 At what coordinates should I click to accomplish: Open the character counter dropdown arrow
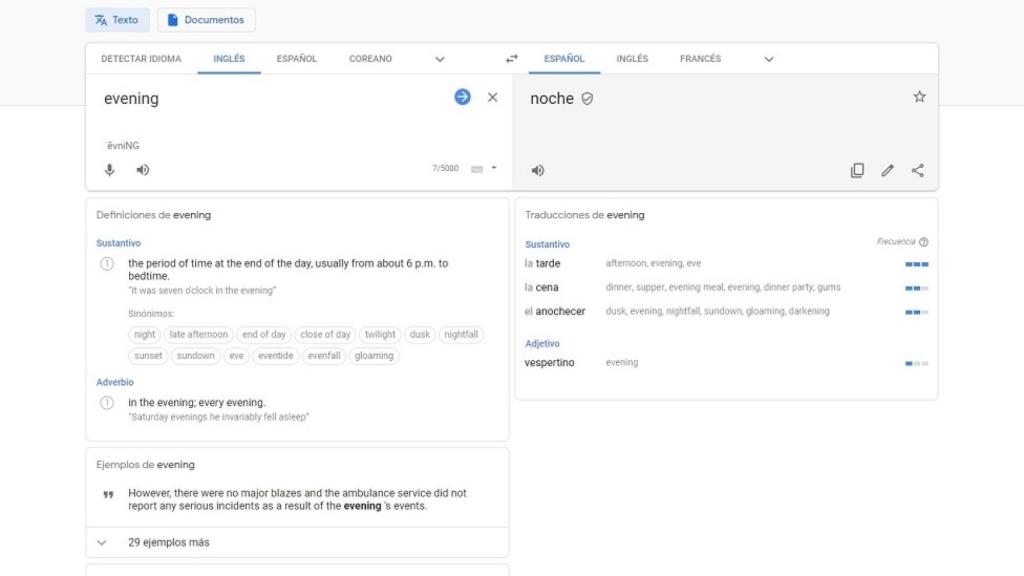(495, 168)
